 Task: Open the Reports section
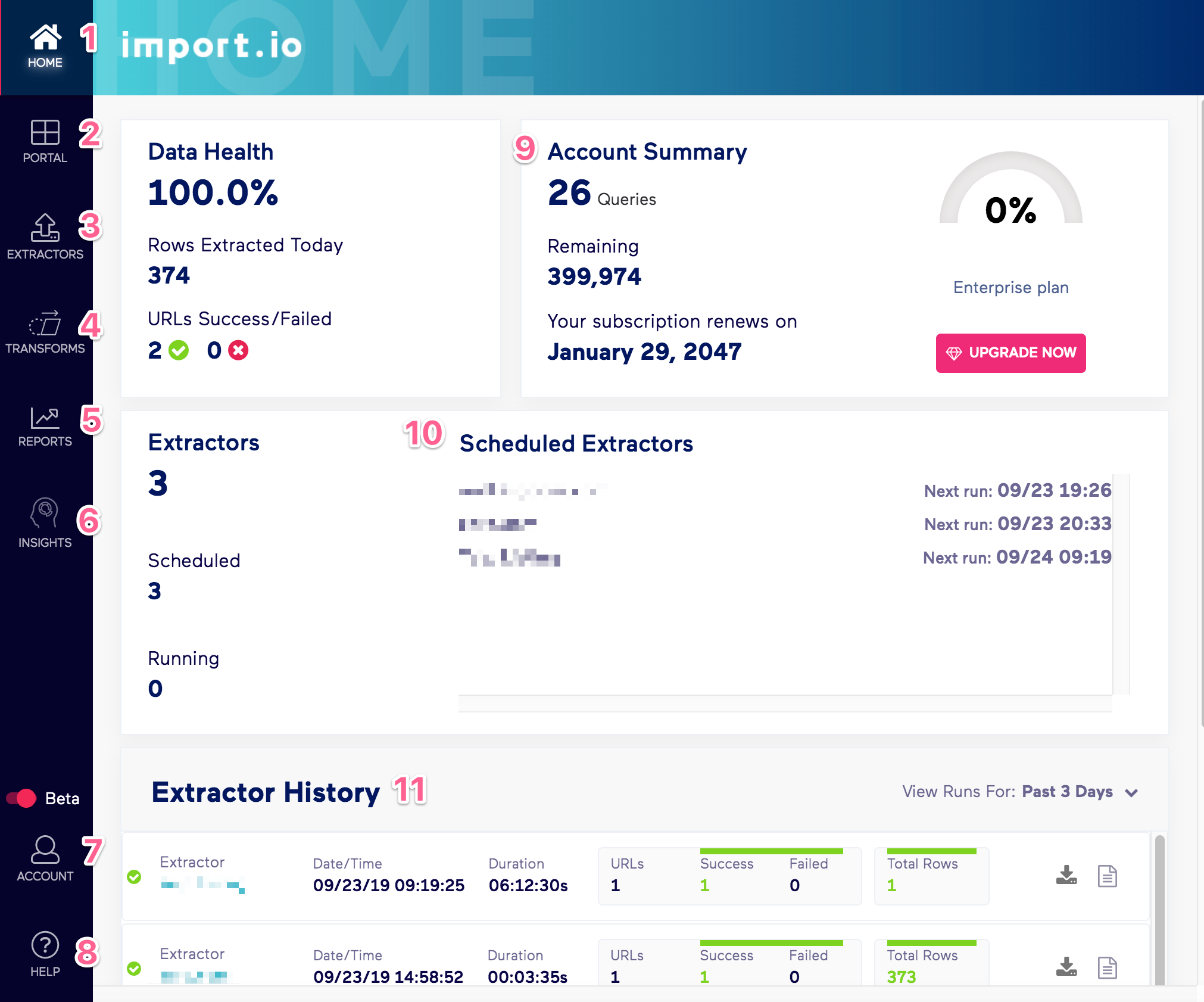pos(45,418)
